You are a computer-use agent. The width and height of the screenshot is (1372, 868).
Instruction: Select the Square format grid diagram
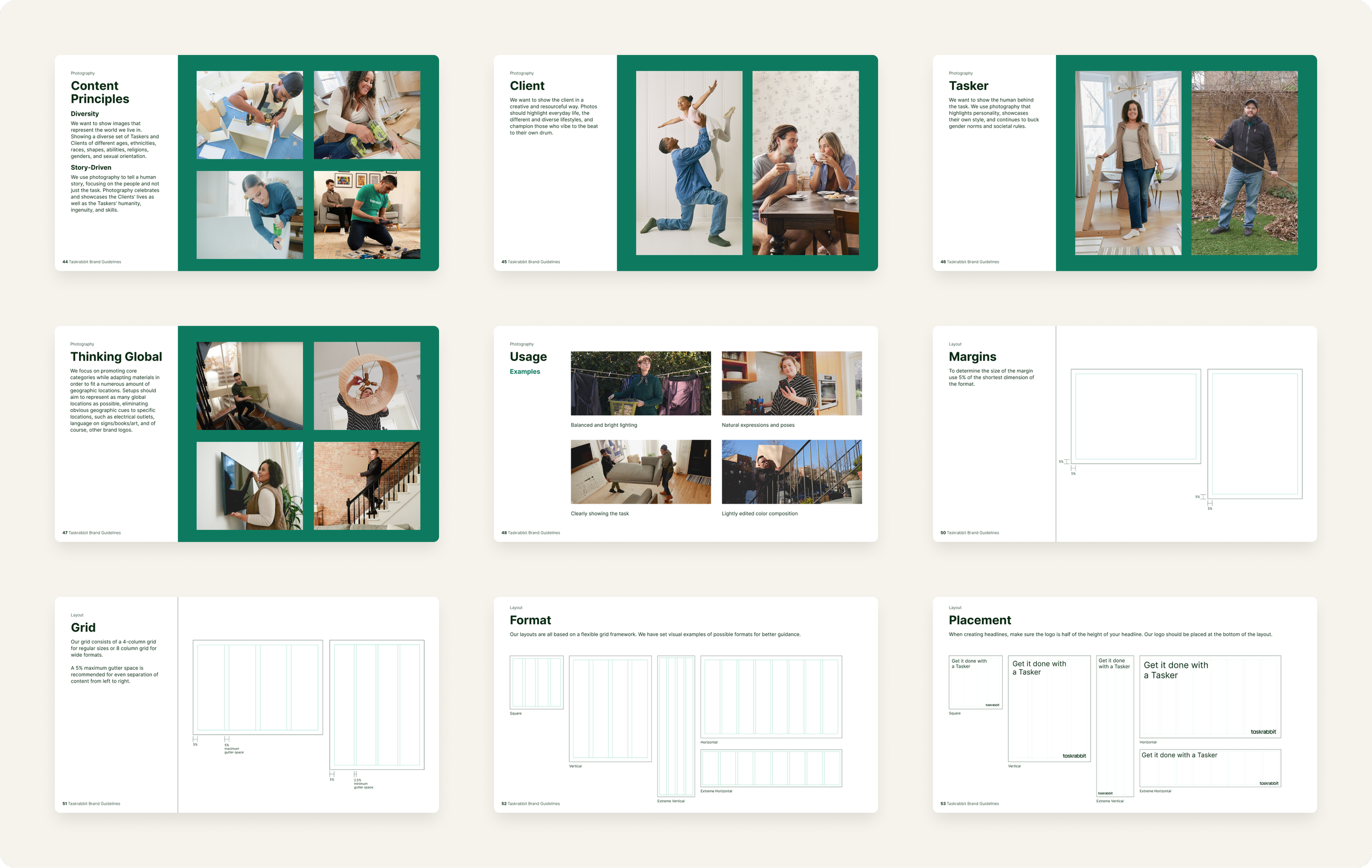click(536, 683)
